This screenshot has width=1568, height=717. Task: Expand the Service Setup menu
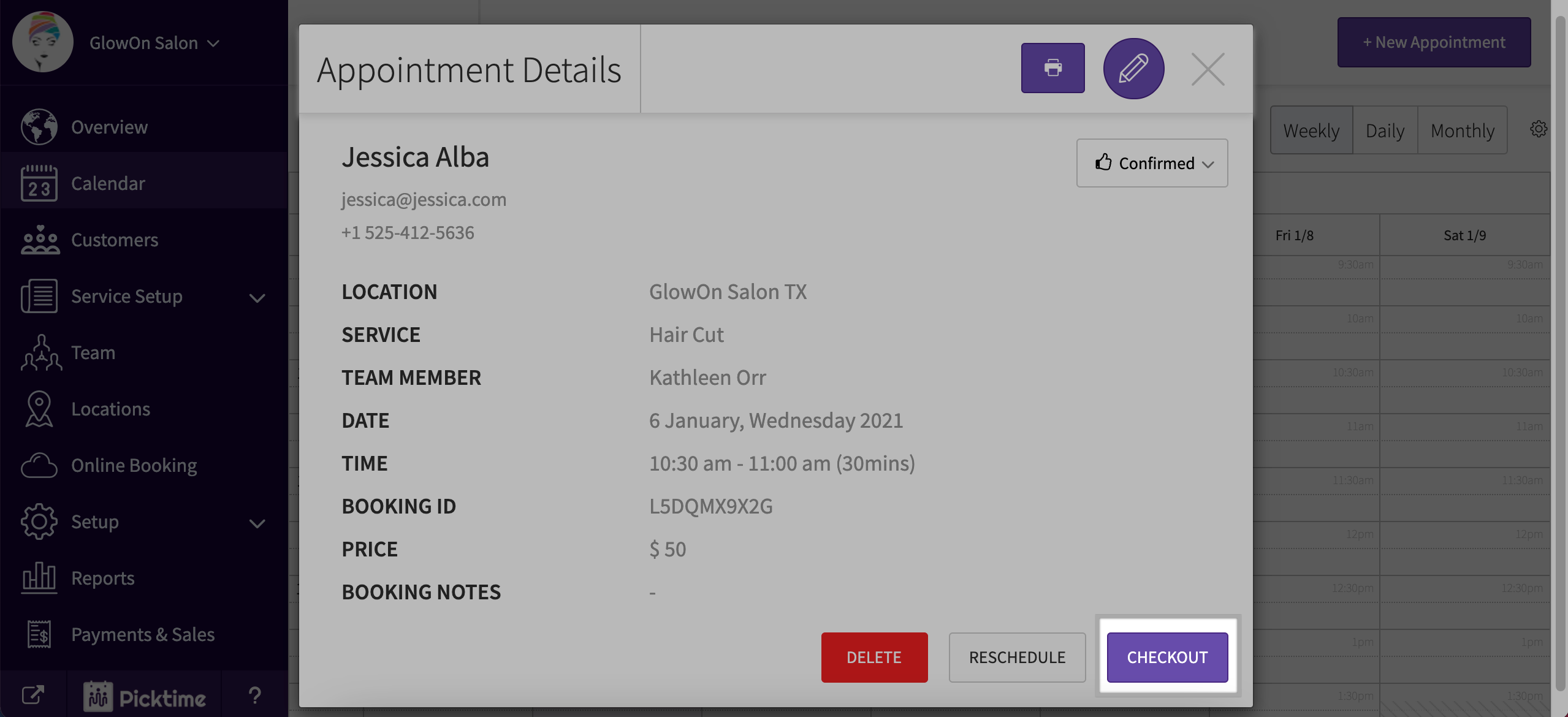(257, 297)
